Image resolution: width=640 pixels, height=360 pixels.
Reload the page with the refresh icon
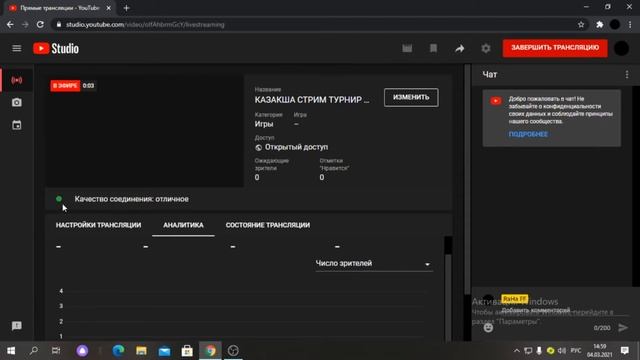pyautogui.click(x=40, y=24)
